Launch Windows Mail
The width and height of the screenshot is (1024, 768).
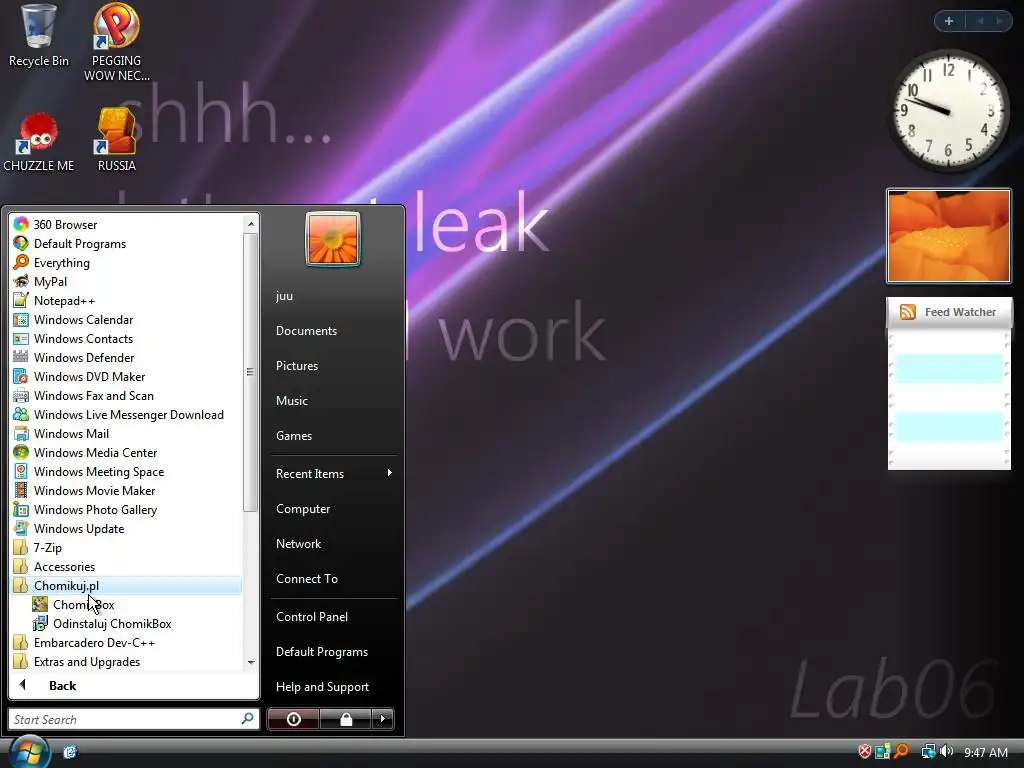point(127,434)
